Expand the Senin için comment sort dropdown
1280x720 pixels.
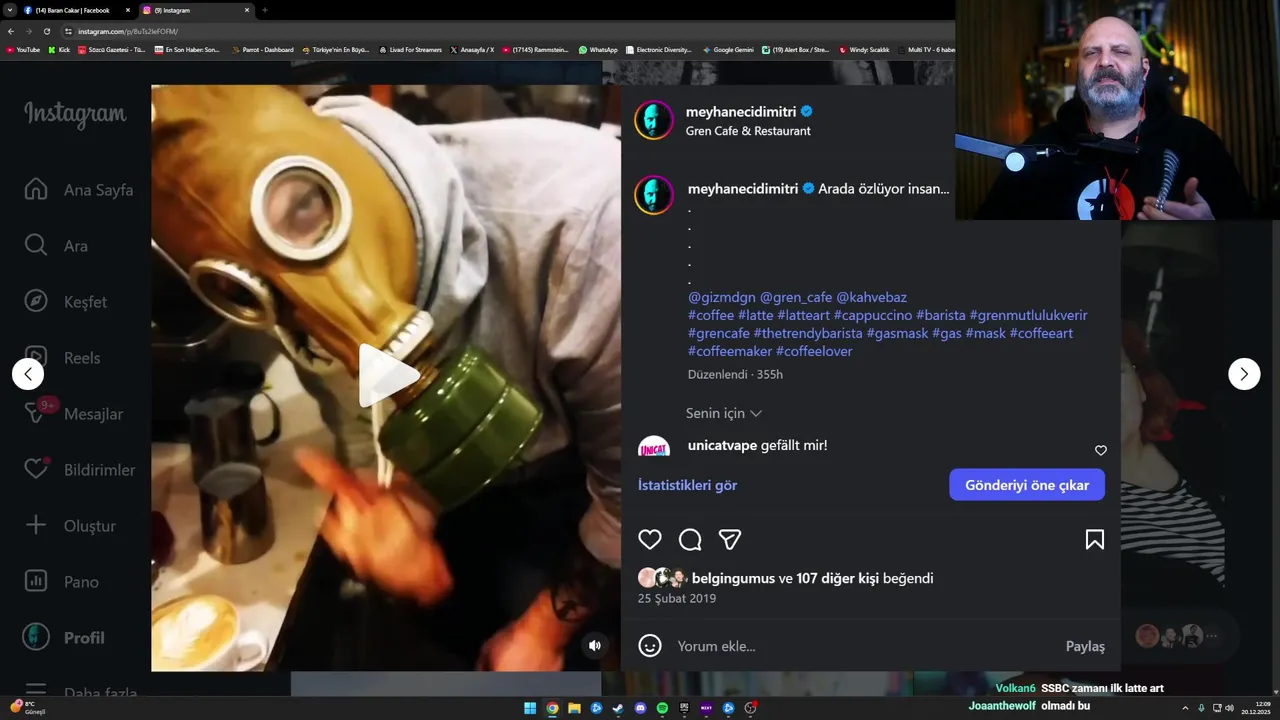[x=724, y=413]
